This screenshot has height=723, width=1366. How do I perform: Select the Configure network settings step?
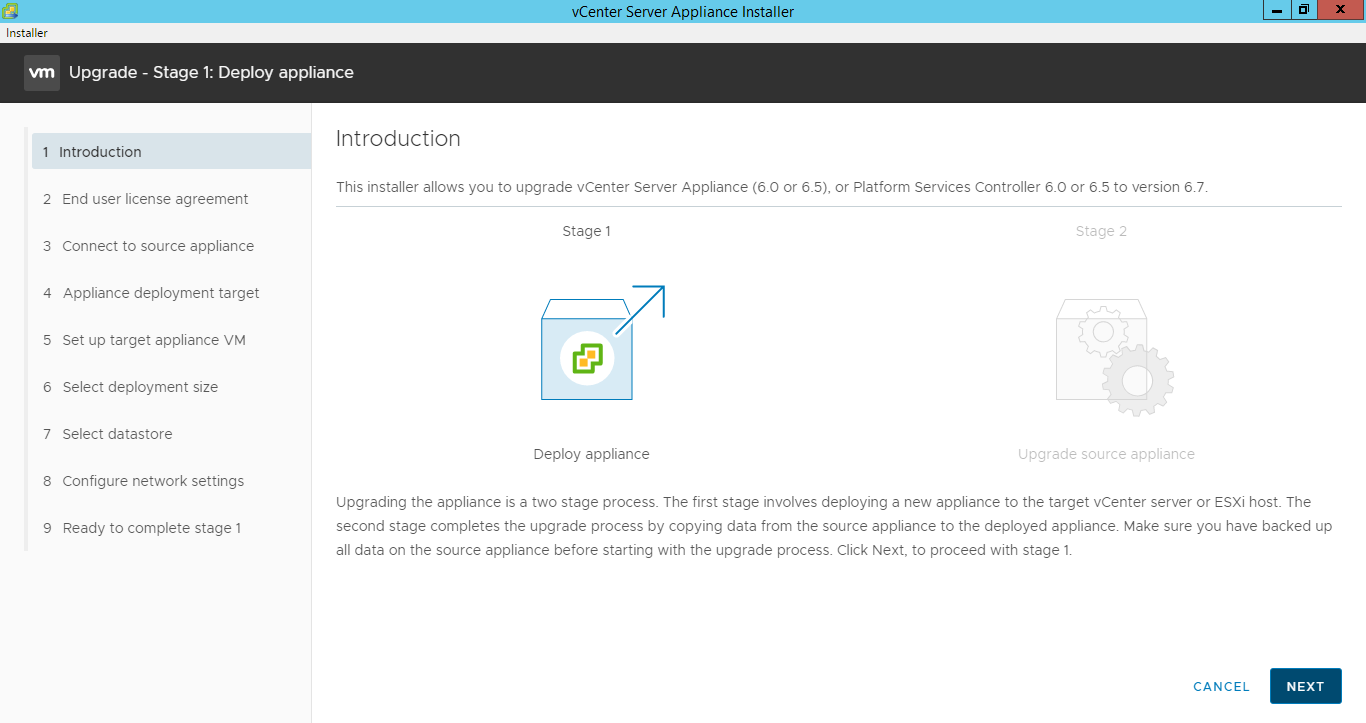coord(153,480)
